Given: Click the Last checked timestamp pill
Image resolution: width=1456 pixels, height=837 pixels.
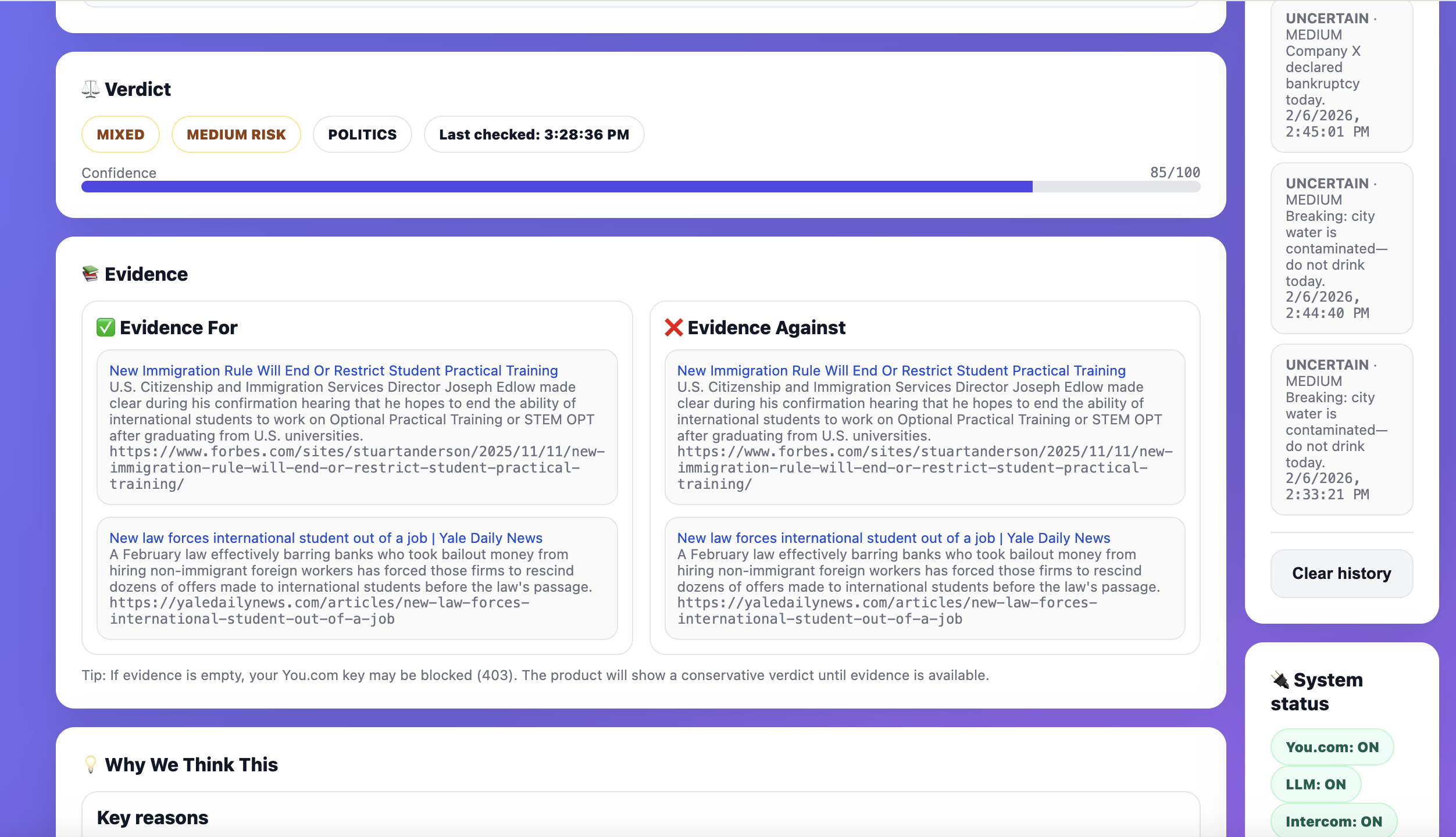Looking at the screenshot, I should (534, 135).
